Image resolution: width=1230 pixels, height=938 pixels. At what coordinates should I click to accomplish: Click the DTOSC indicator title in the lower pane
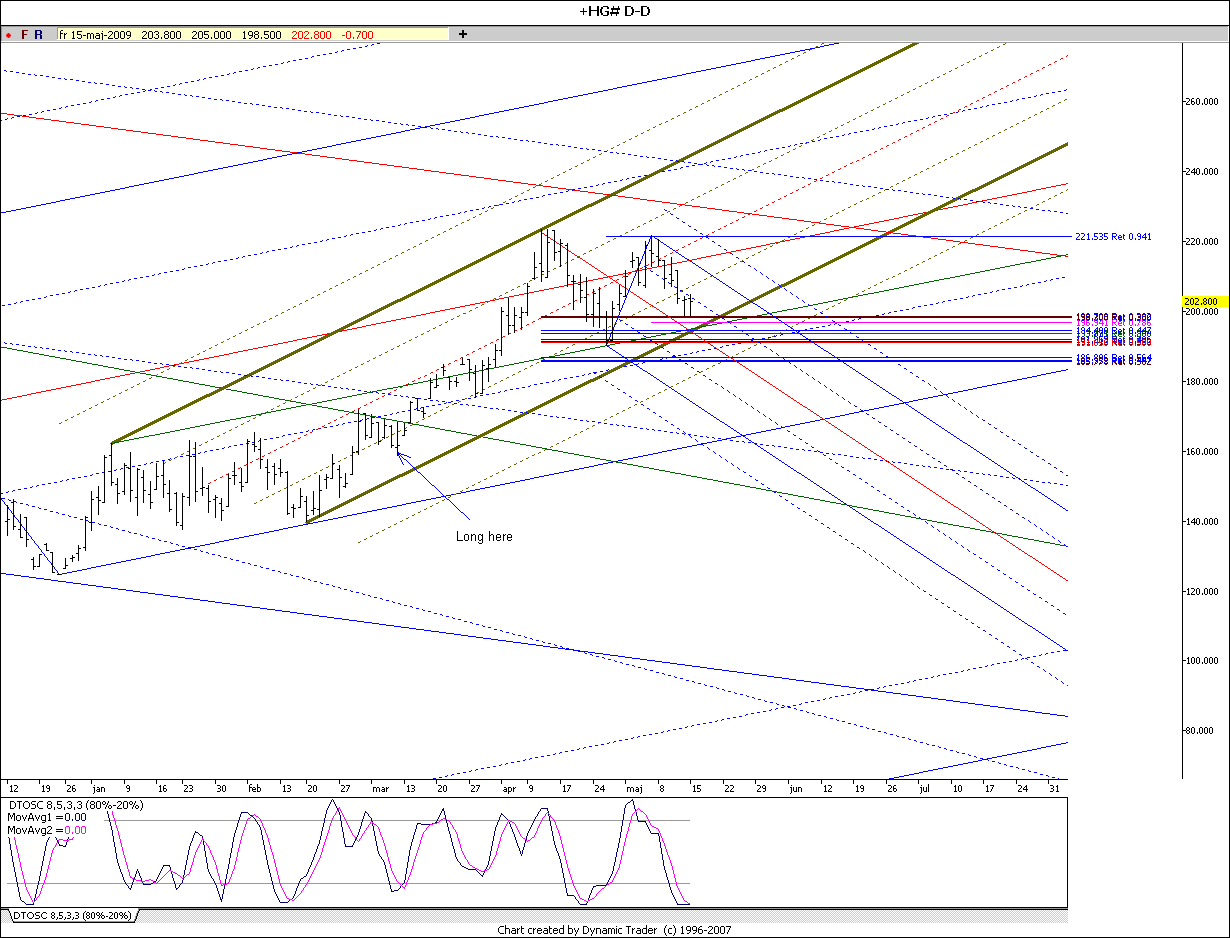point(75,805)
